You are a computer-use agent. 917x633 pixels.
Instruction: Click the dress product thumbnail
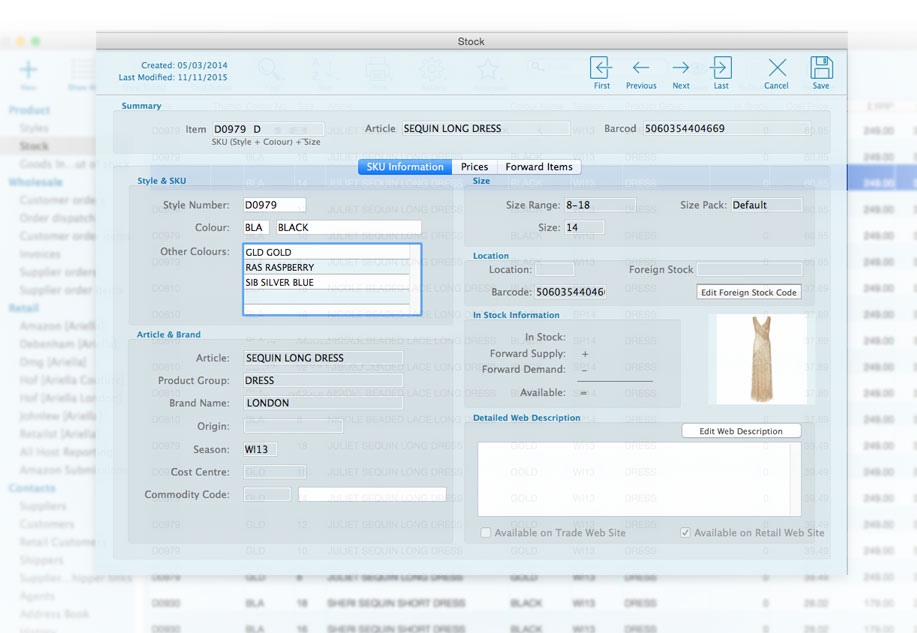click(x=761, y=359)
